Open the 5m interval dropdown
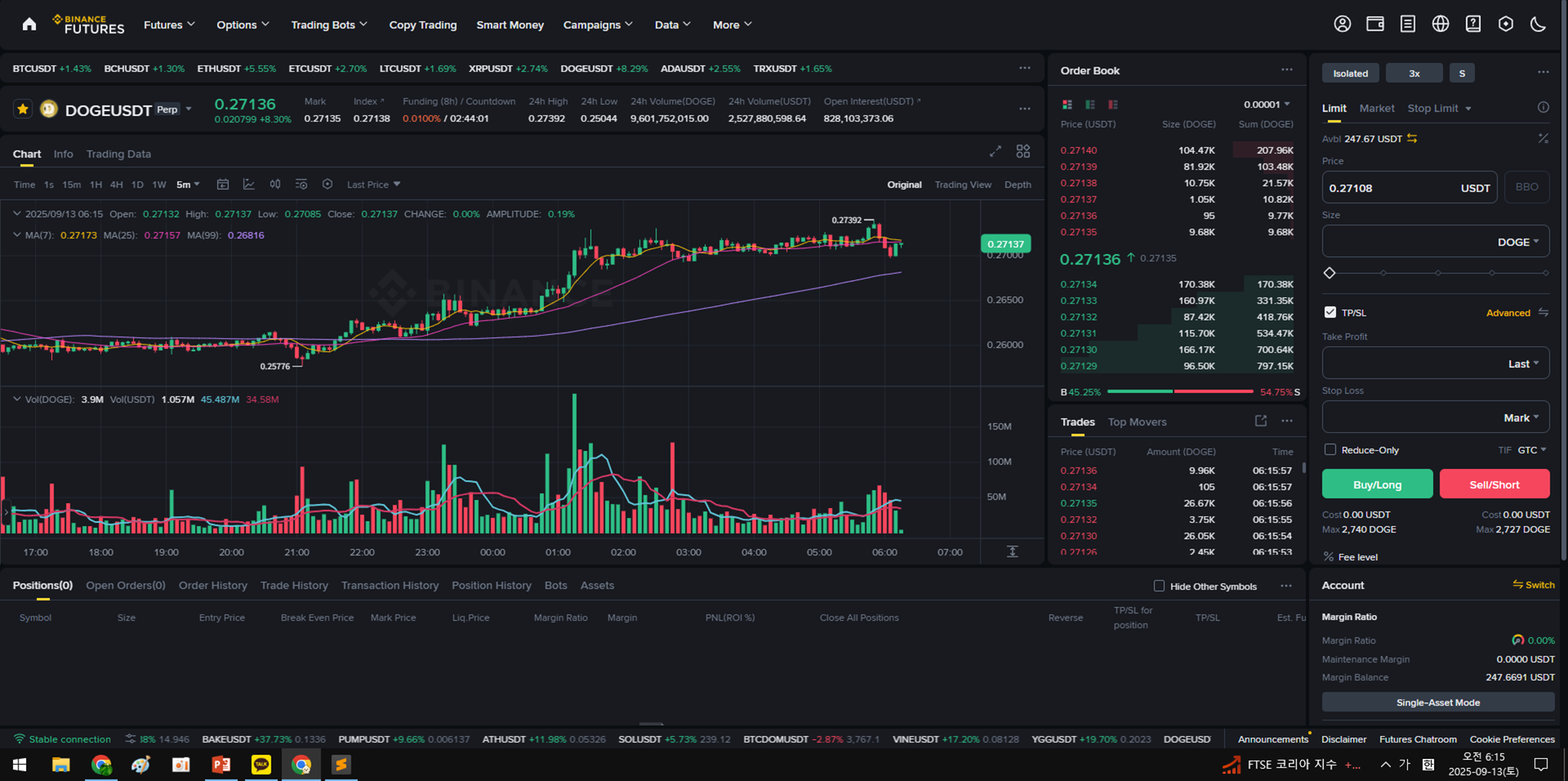This screenshot has width=1568, height=781. (x=187, y=184)
